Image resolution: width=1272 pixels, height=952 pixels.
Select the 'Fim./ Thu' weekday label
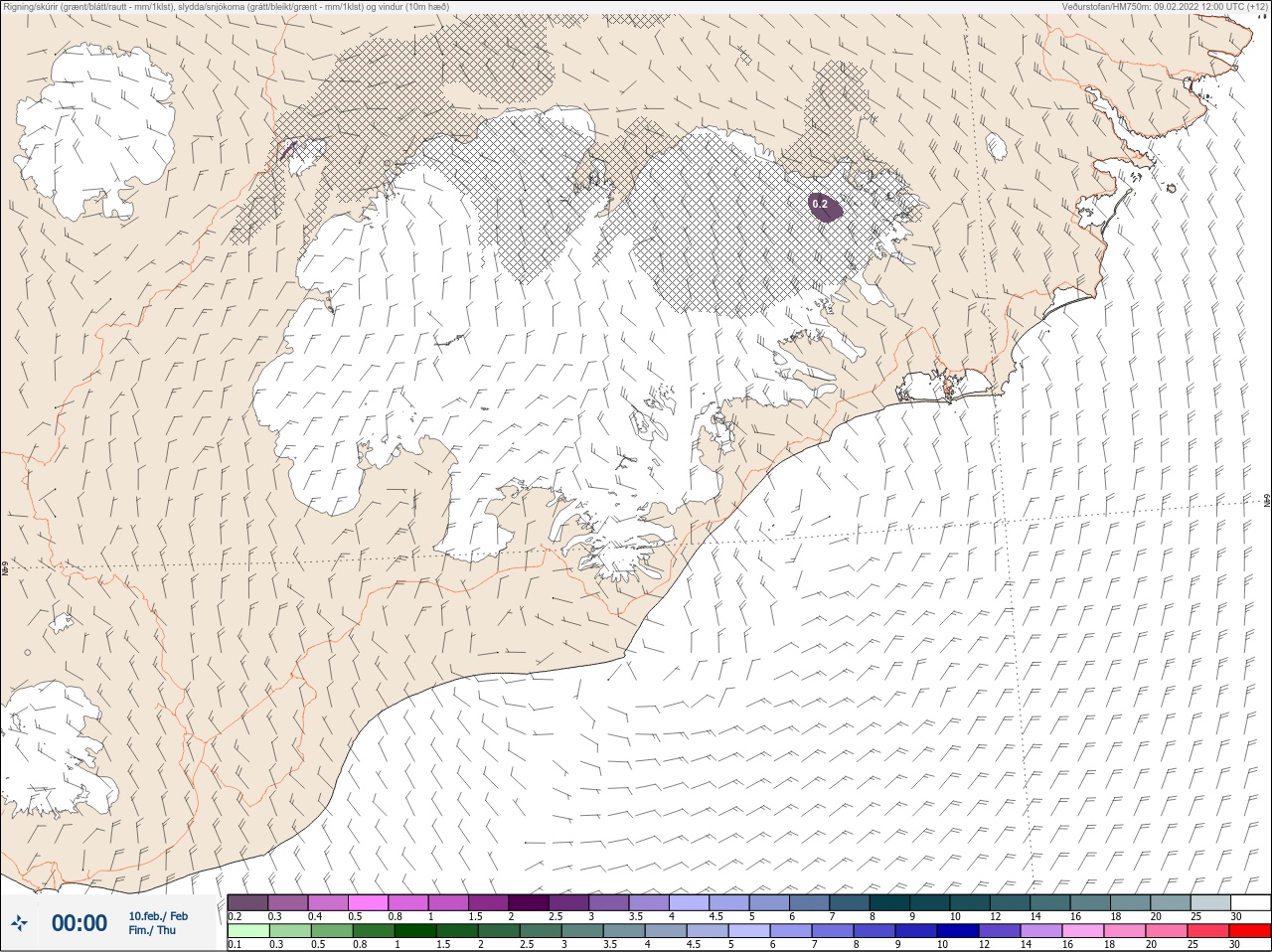click(152, 930)
